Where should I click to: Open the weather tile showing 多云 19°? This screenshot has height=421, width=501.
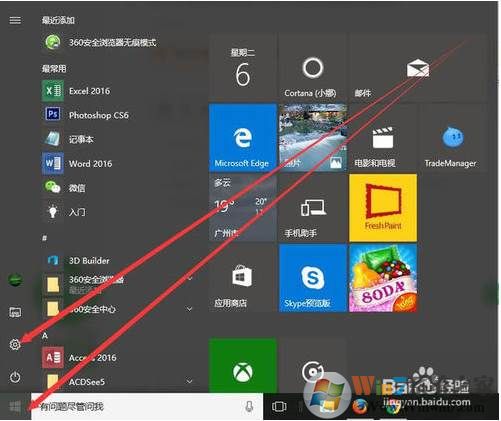tap(243, 208)
